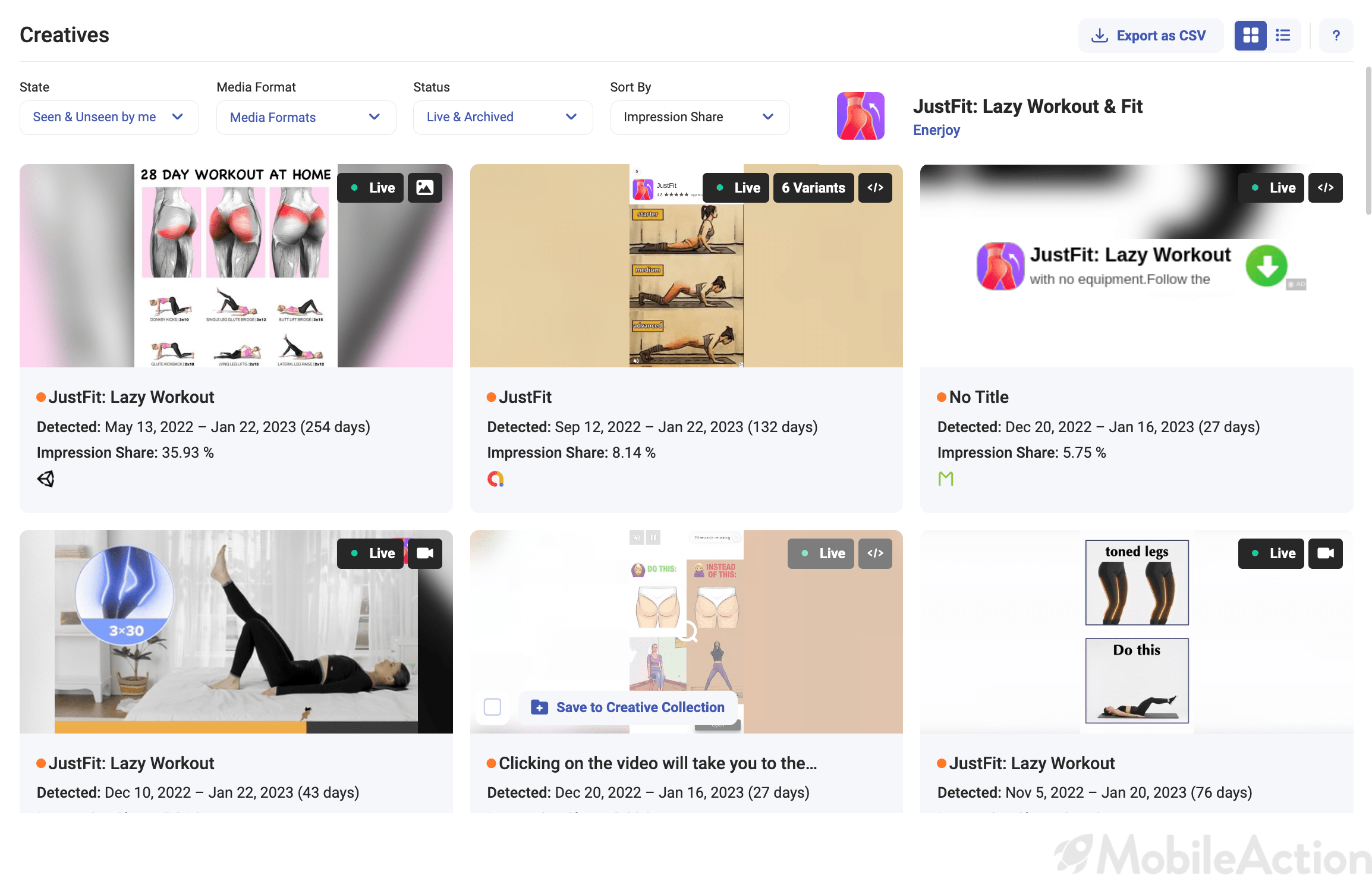Viewport: 1372px width, 875px height.
Task: Open the Enerjoy publisher link
Action: 936,130
